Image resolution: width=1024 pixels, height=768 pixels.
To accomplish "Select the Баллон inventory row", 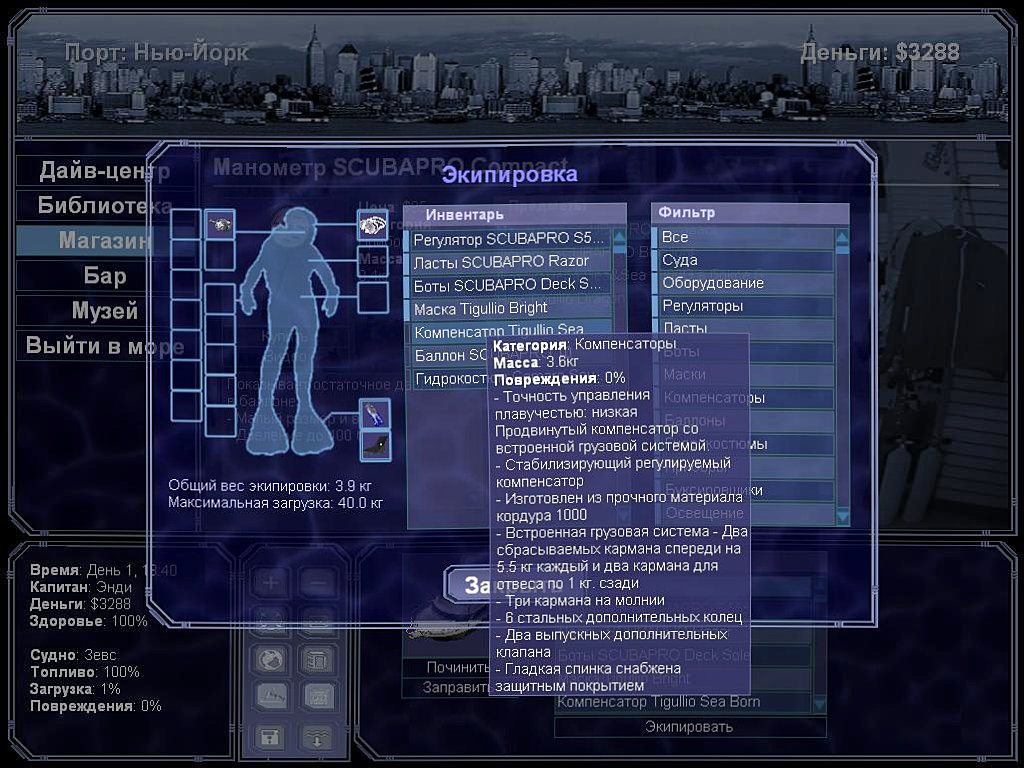I will [x=449, y=355].
